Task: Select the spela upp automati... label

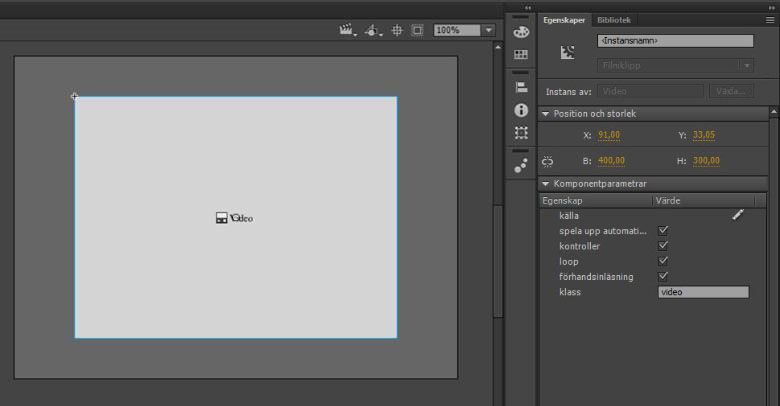Action: [x=603, y=231]
